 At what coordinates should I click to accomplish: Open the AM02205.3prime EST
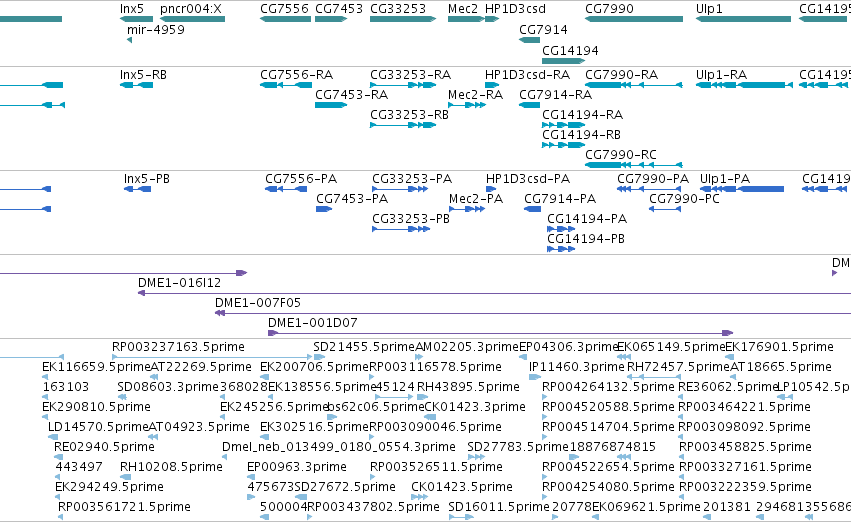pyautogui.click(x=419, y=357)
